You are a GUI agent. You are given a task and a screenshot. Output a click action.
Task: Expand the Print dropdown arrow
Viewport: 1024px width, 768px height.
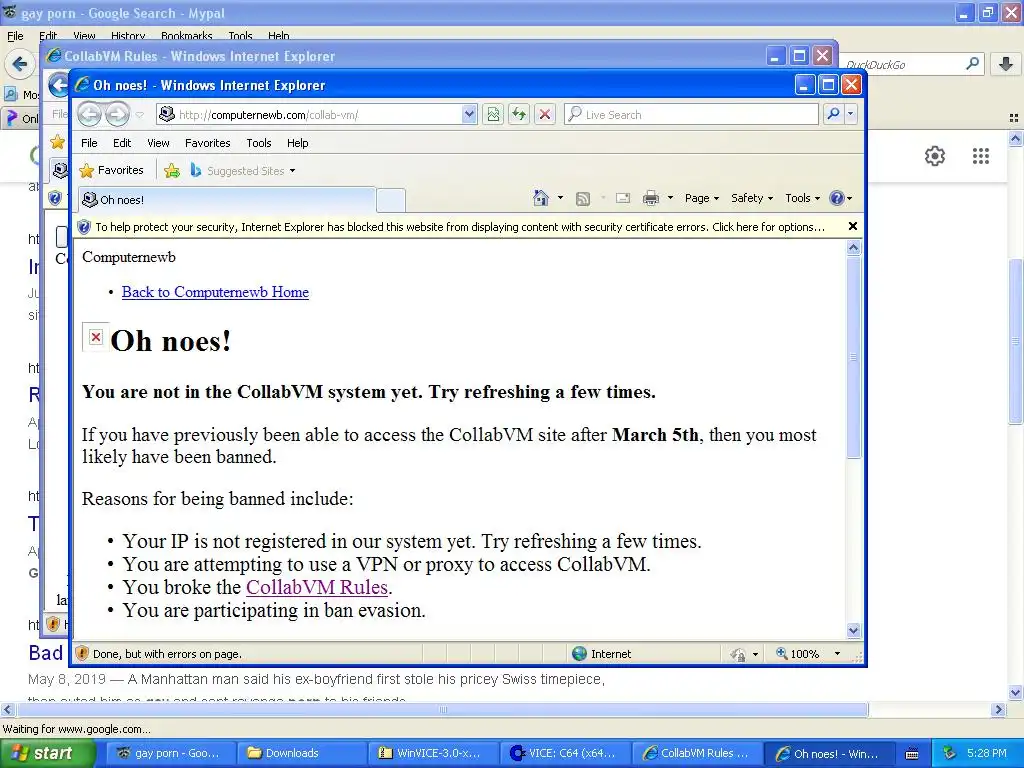click(x=670, y=198)
